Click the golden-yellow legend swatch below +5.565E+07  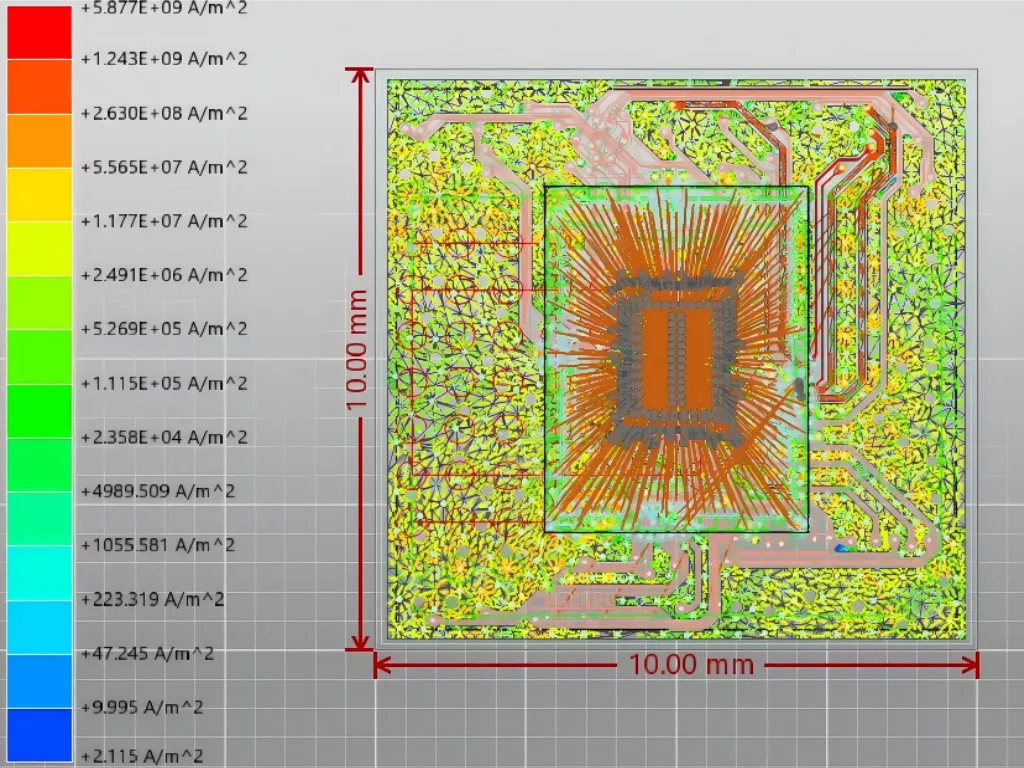(39, 195)
